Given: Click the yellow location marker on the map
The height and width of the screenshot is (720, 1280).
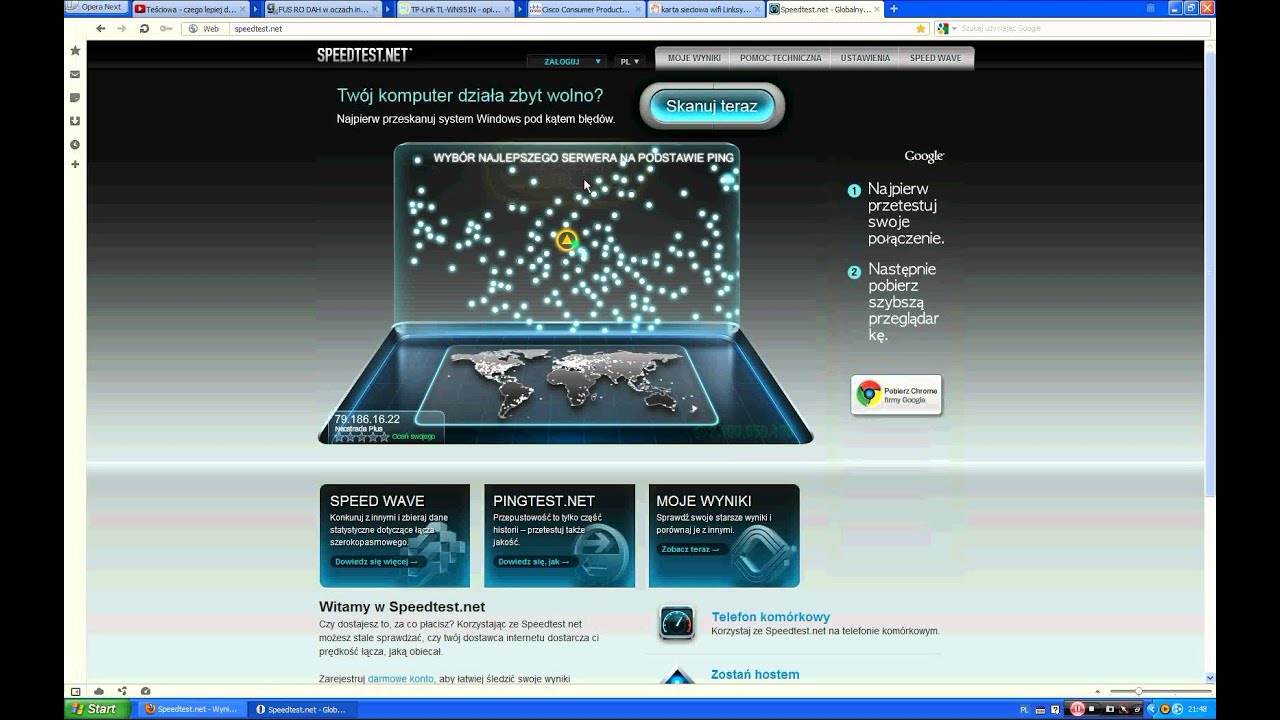Looking at the screenshot, I should click(x=567, y=240).
